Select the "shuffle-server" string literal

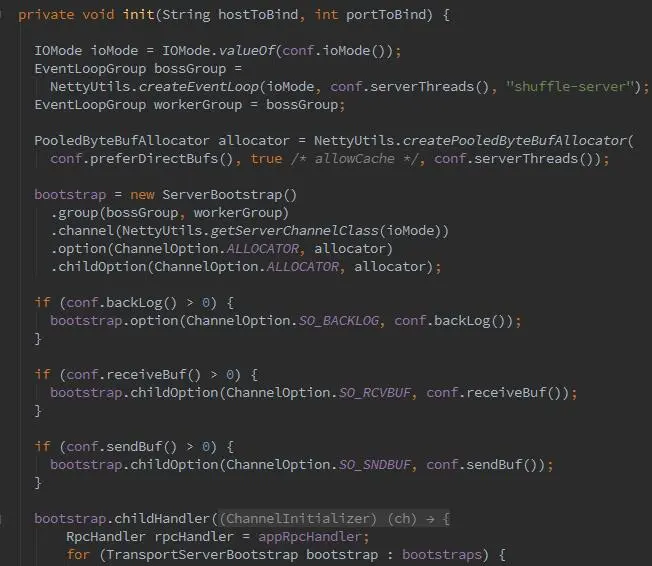click(x=568, y=87)
